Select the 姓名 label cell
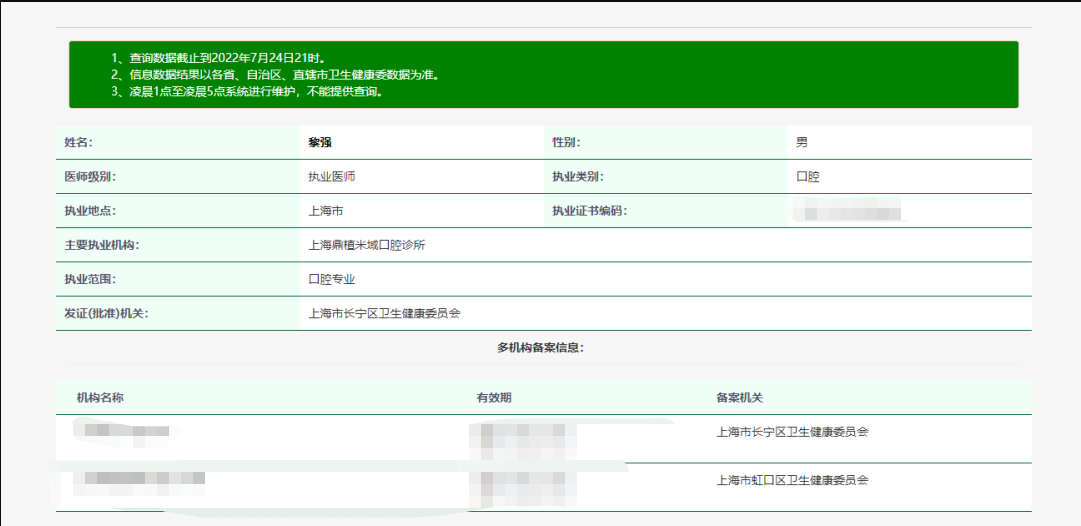The height and width of the screenshot is (526, 1081). pos(178,142)
